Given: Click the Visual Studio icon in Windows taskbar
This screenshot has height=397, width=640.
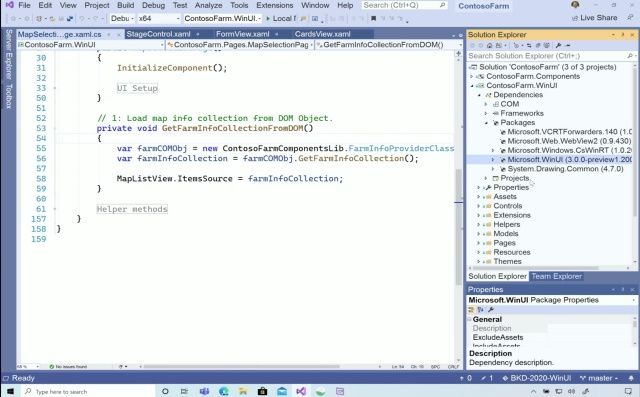Looking at the screenshot, I should pyautogui.click(x=301, y=391).
